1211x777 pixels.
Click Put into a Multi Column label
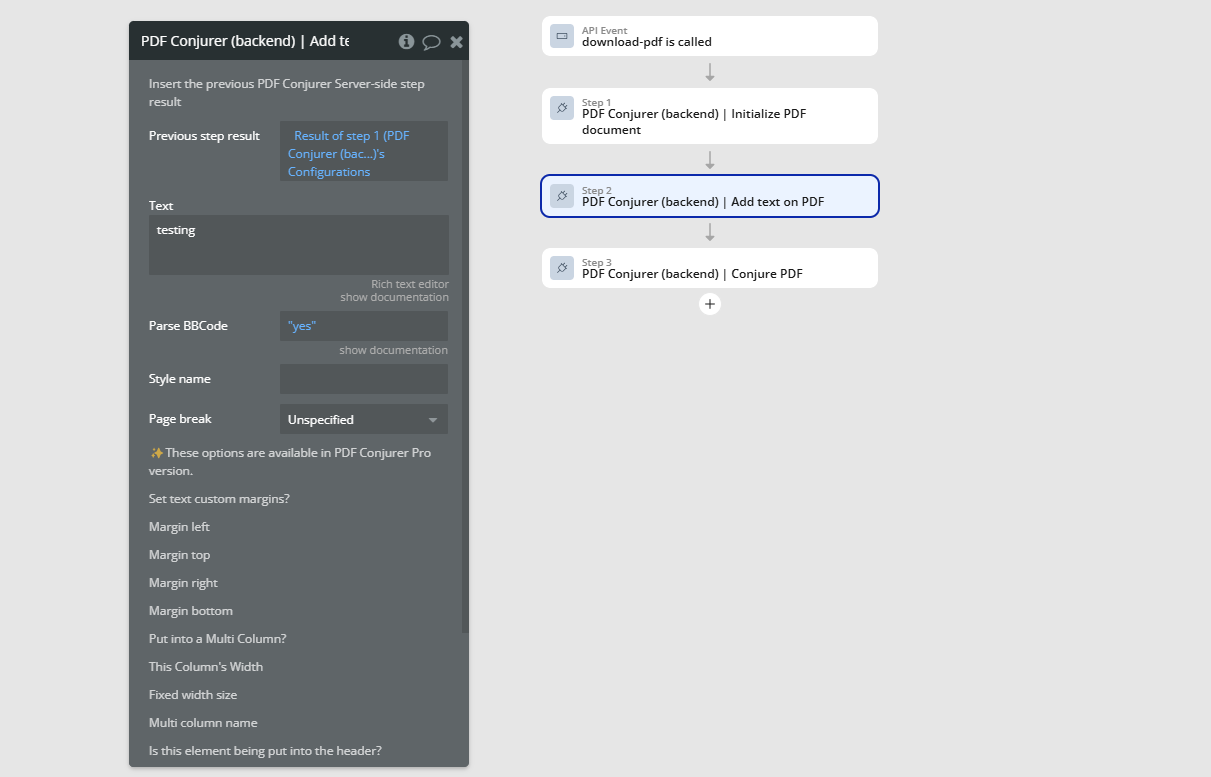point(218,639)
